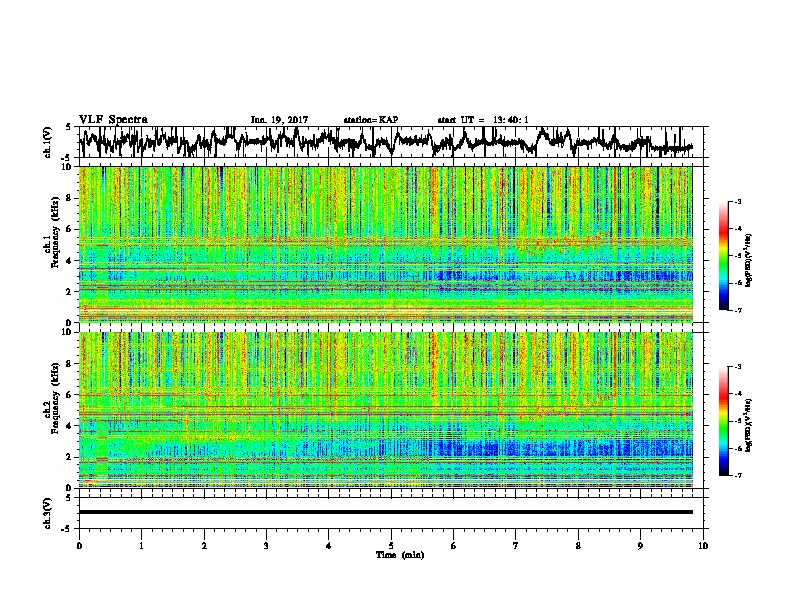Click the time axis tick label "10"
This screenshot has height=612, width=792.
pos(703,545)
